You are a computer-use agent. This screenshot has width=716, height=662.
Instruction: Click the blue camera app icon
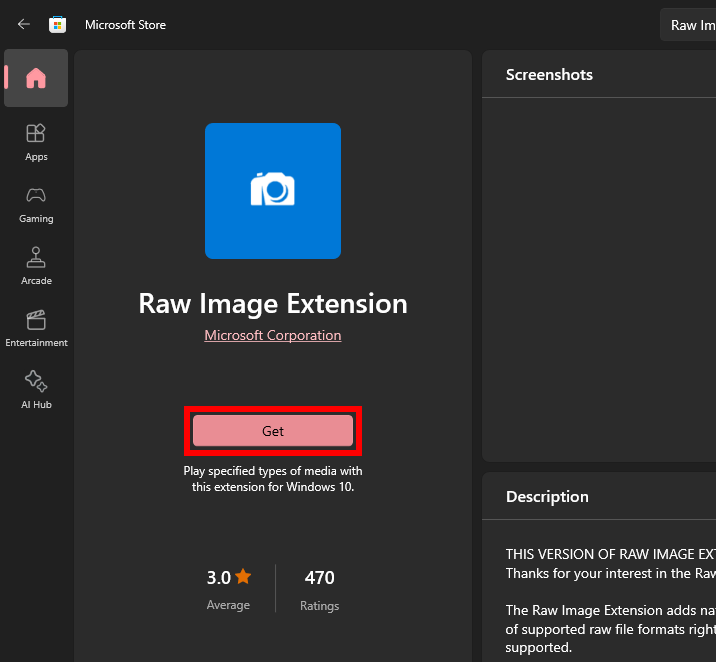tap(273, 191)
